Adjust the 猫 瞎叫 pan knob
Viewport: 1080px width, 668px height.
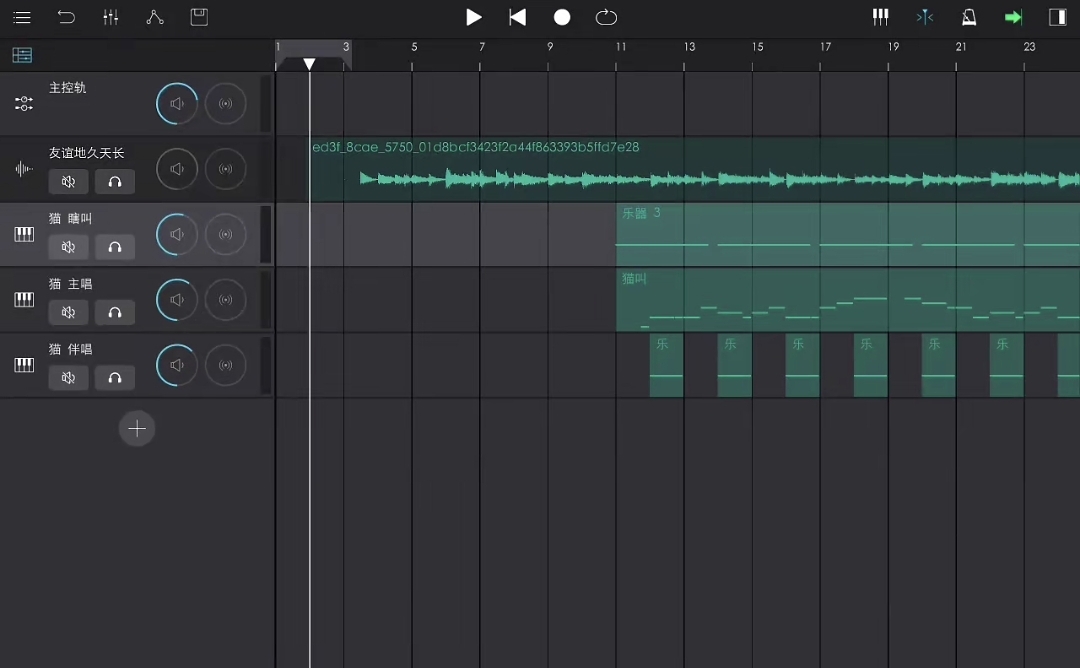click(225, 234)
